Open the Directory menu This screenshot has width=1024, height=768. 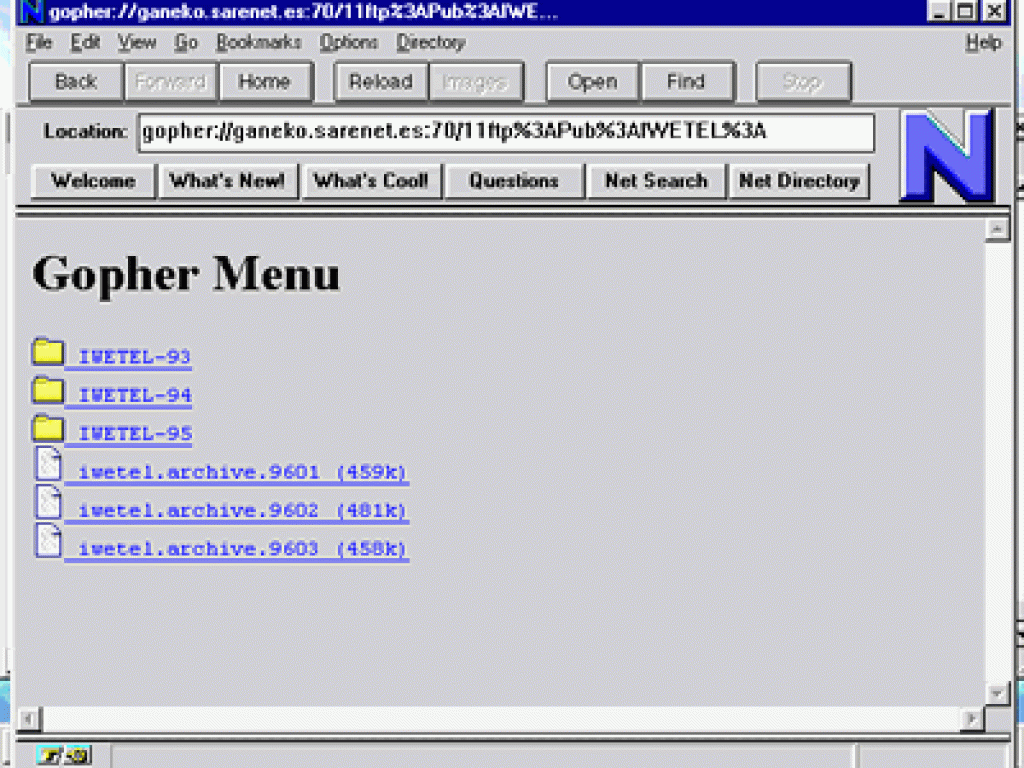click(x=430, y=43)
